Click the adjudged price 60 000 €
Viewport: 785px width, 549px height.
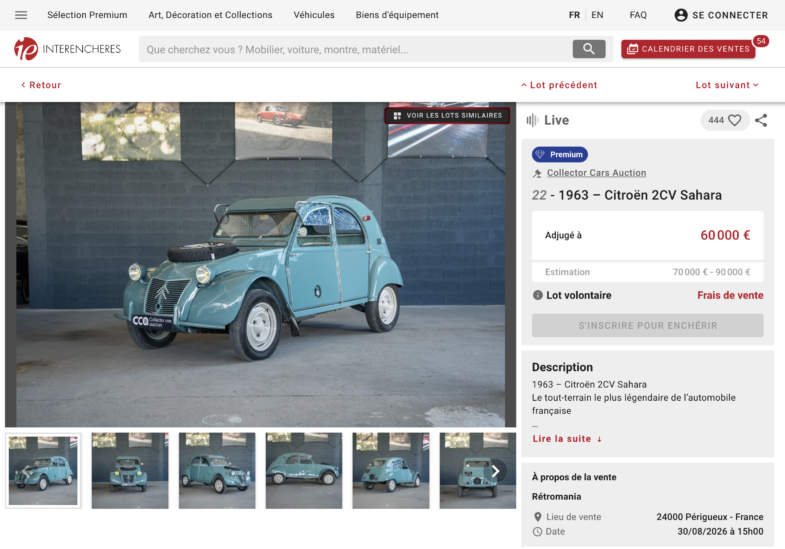[725, 235]
